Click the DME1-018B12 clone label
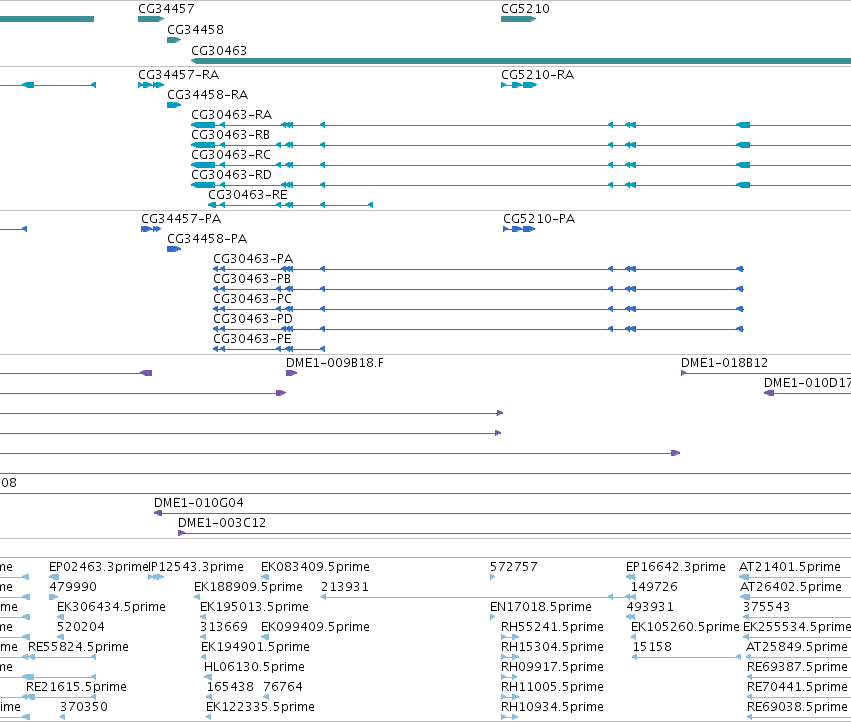The image size is (851, 722). coord(725,363)
